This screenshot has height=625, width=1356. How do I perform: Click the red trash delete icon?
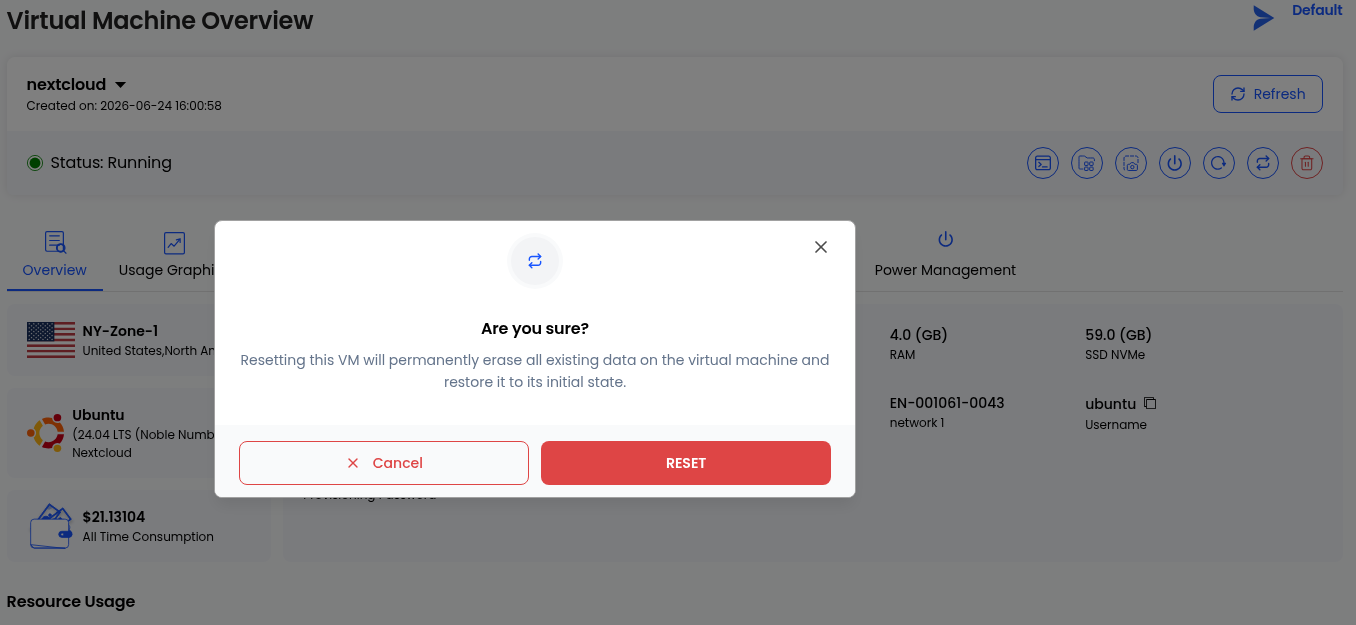[x=1307, y=163]
